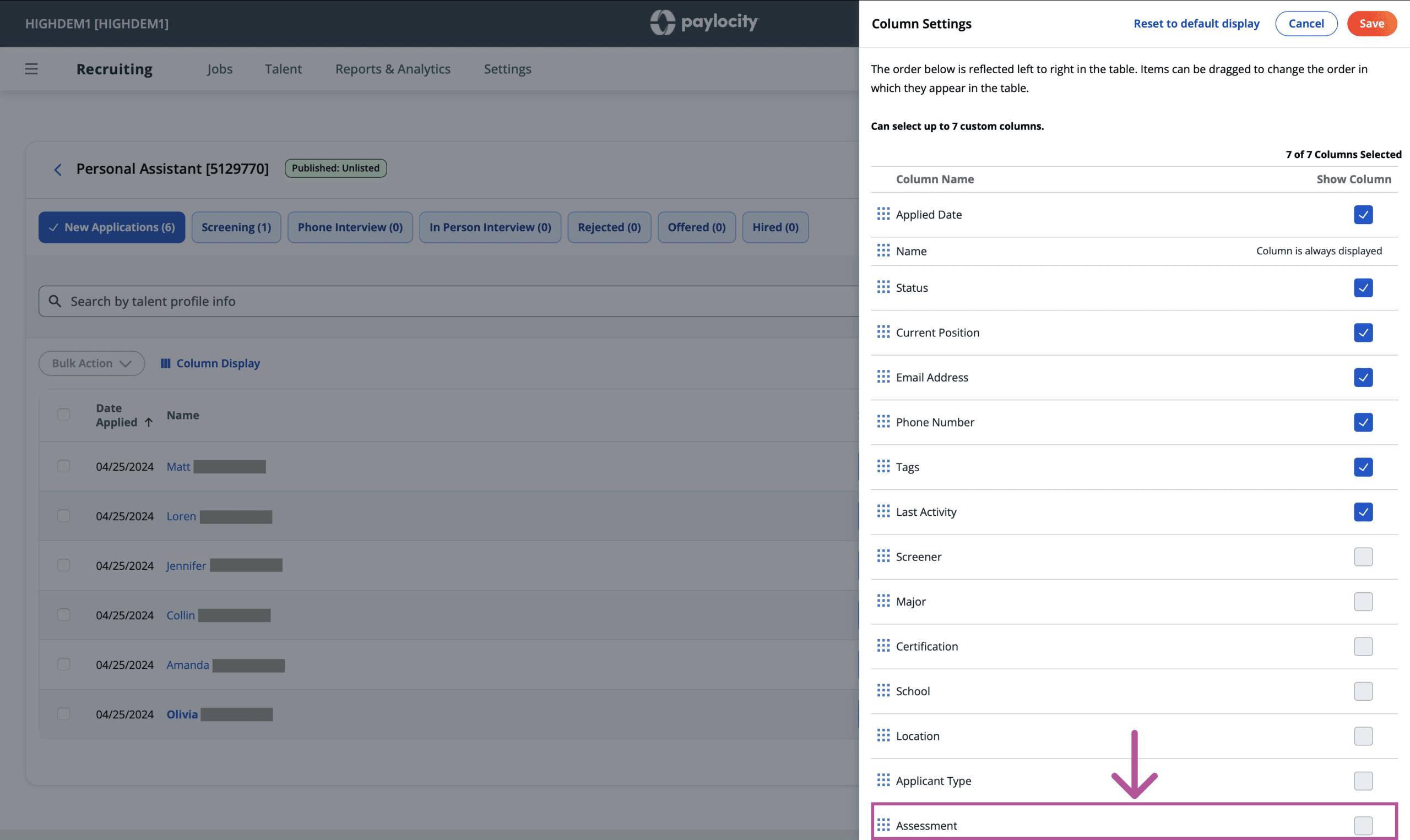Click the drag handle for Applicant Type
This screenshot has height=840, width=1410.
click(883, 780)
